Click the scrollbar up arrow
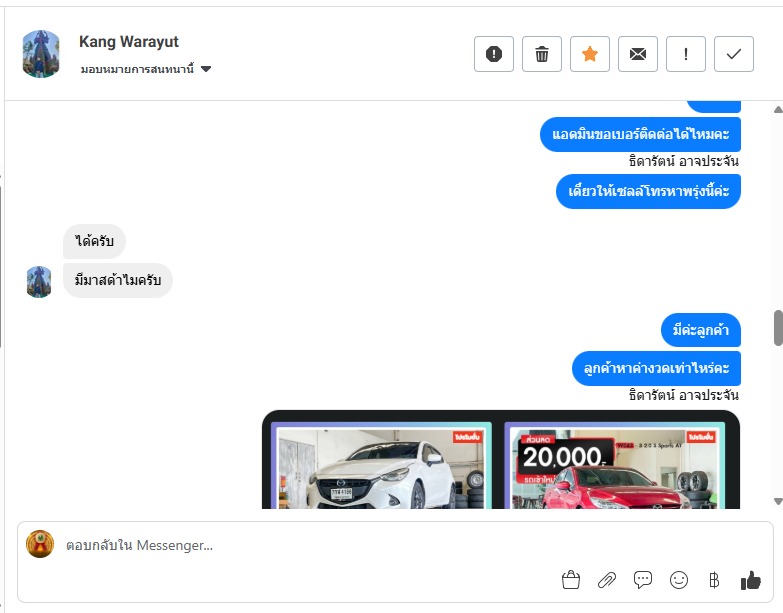 pyautogui.click(x=778, y=110)
